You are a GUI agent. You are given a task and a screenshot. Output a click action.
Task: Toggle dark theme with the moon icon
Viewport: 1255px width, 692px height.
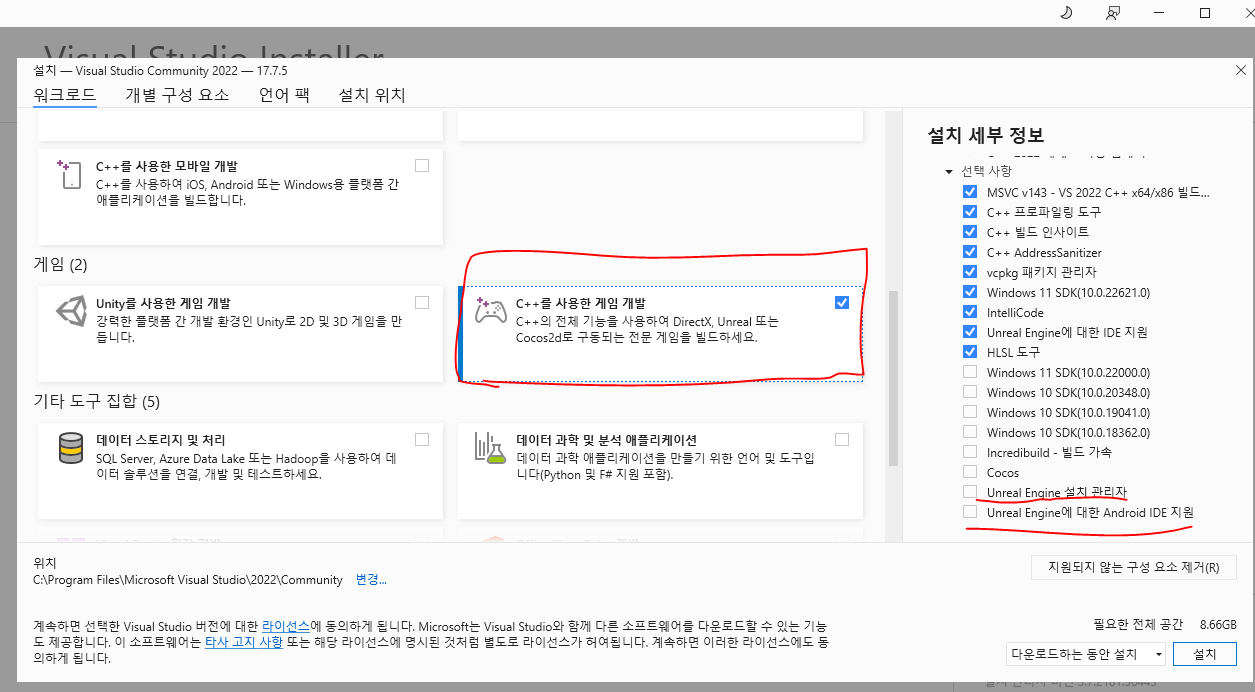(1066, 13)
